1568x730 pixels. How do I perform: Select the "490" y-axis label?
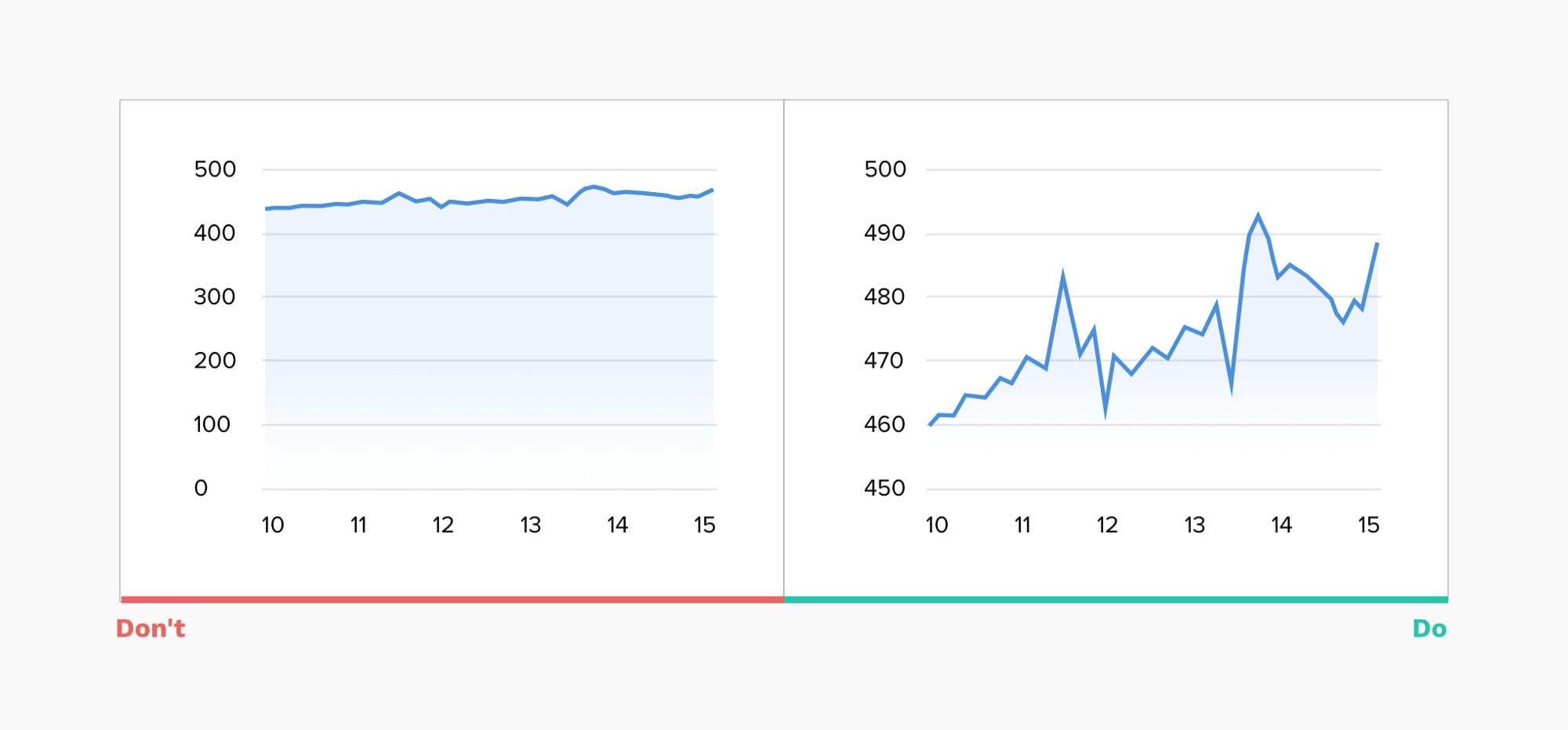[x=884, y=233]
